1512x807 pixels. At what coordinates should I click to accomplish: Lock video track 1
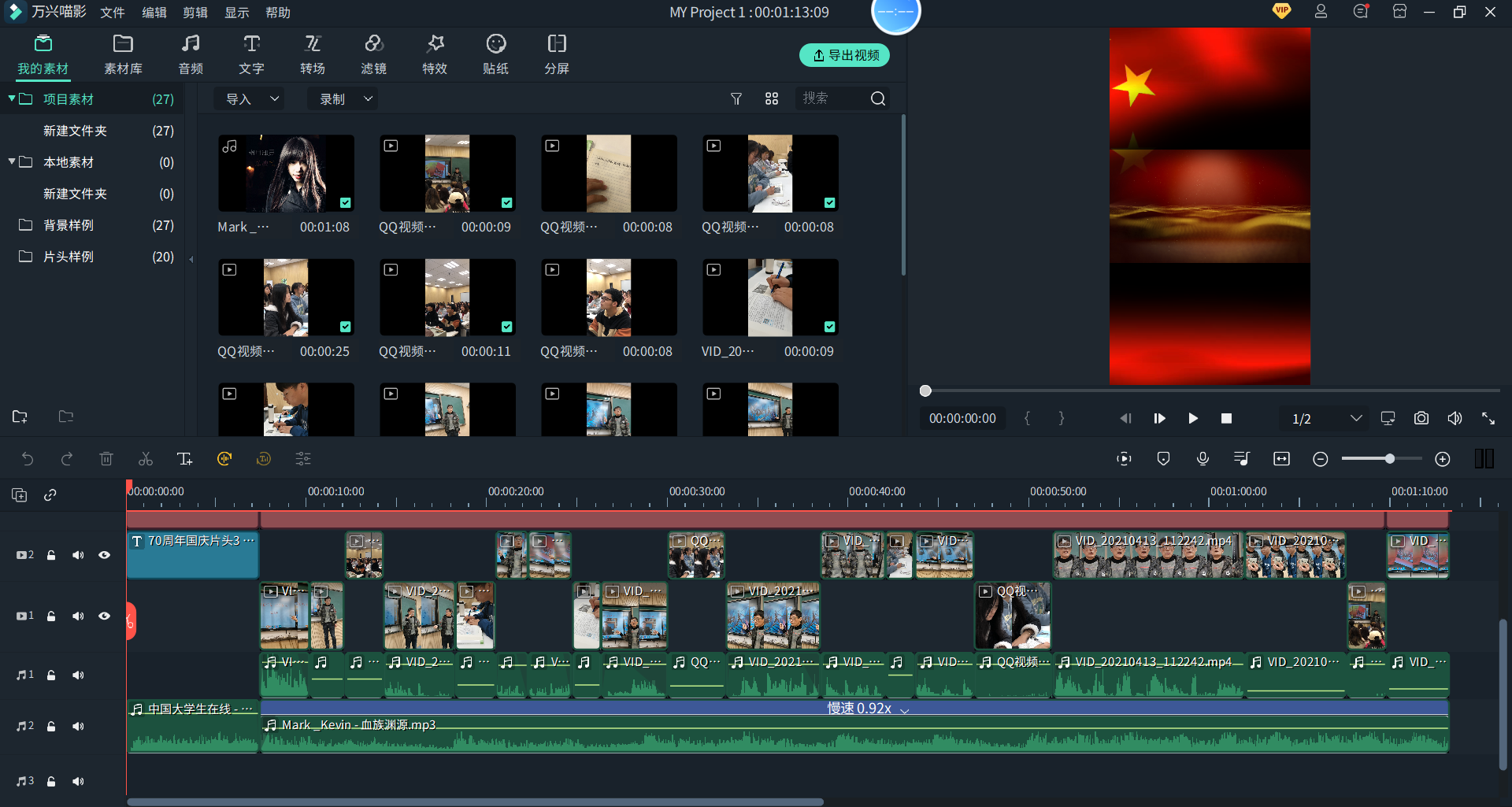tap(51, 616)
